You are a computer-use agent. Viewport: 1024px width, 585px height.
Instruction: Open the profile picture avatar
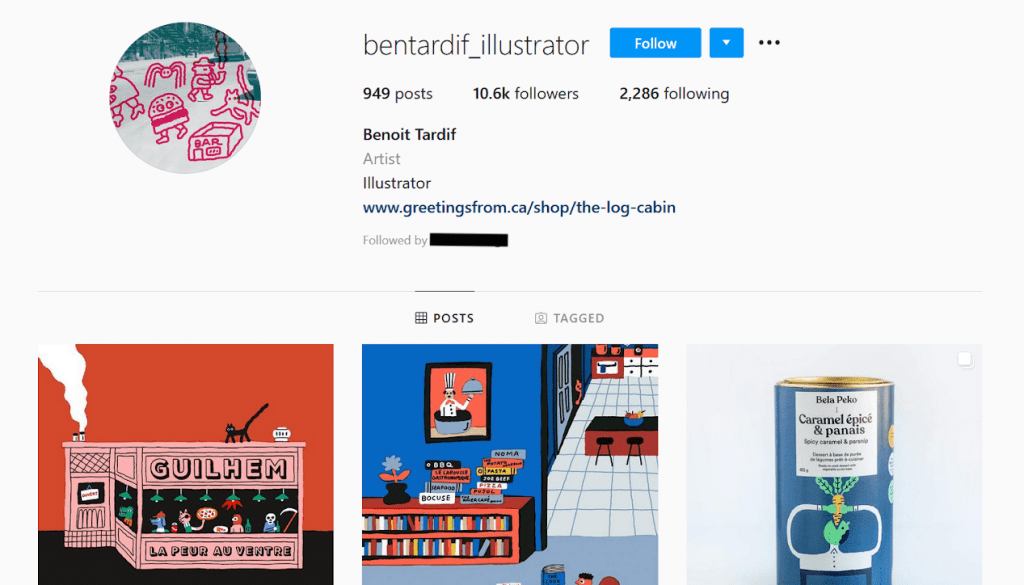click(185, 98)
